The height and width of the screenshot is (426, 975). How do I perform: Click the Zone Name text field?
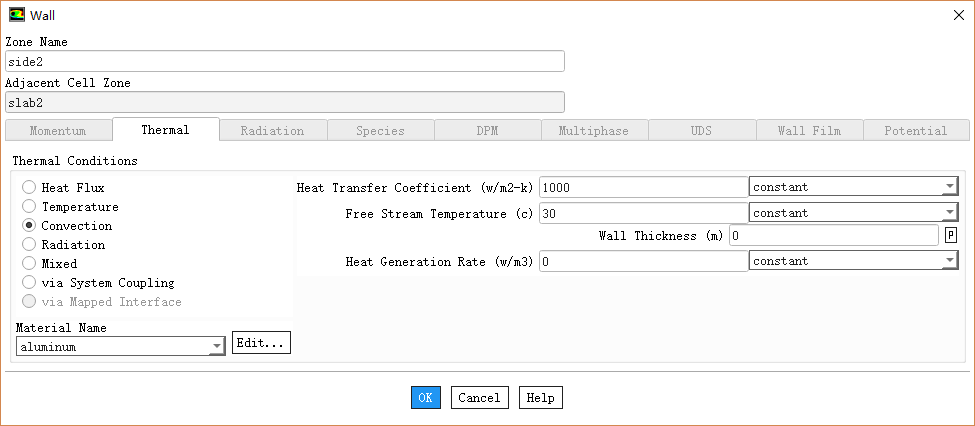(x=285, y=62)
